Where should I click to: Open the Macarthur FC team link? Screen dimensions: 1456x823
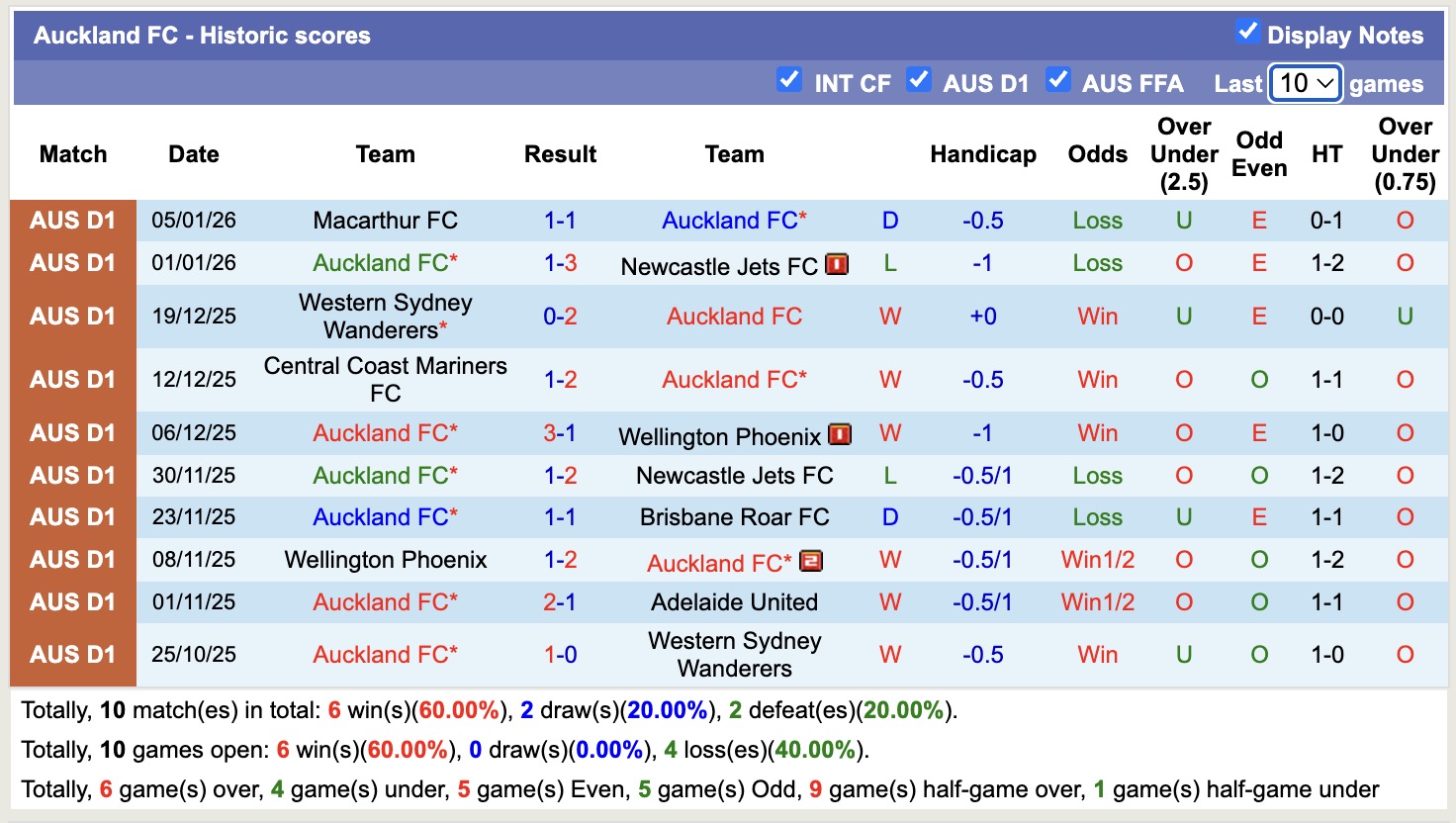[x=385, y=220]
